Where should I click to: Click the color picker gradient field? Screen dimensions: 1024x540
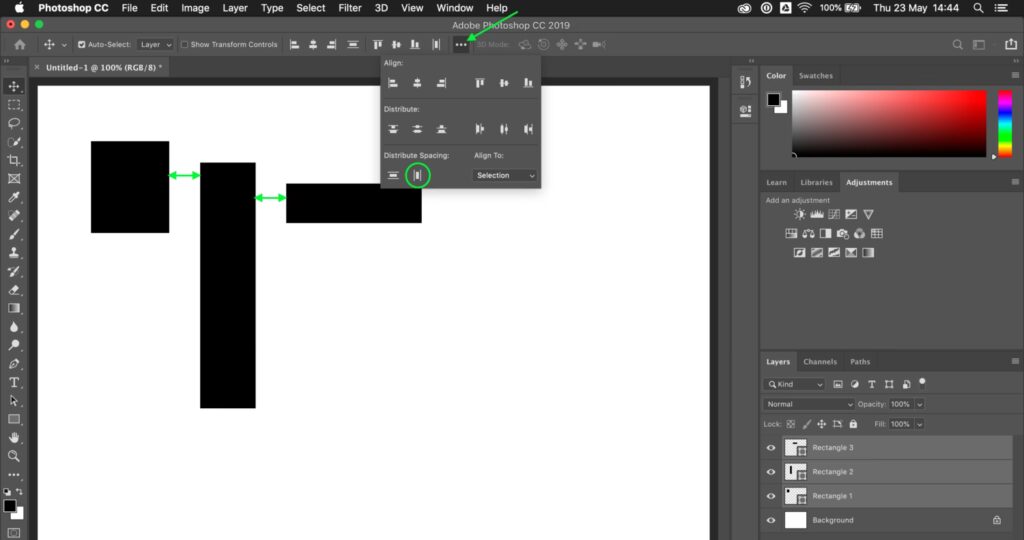point(888,123)
